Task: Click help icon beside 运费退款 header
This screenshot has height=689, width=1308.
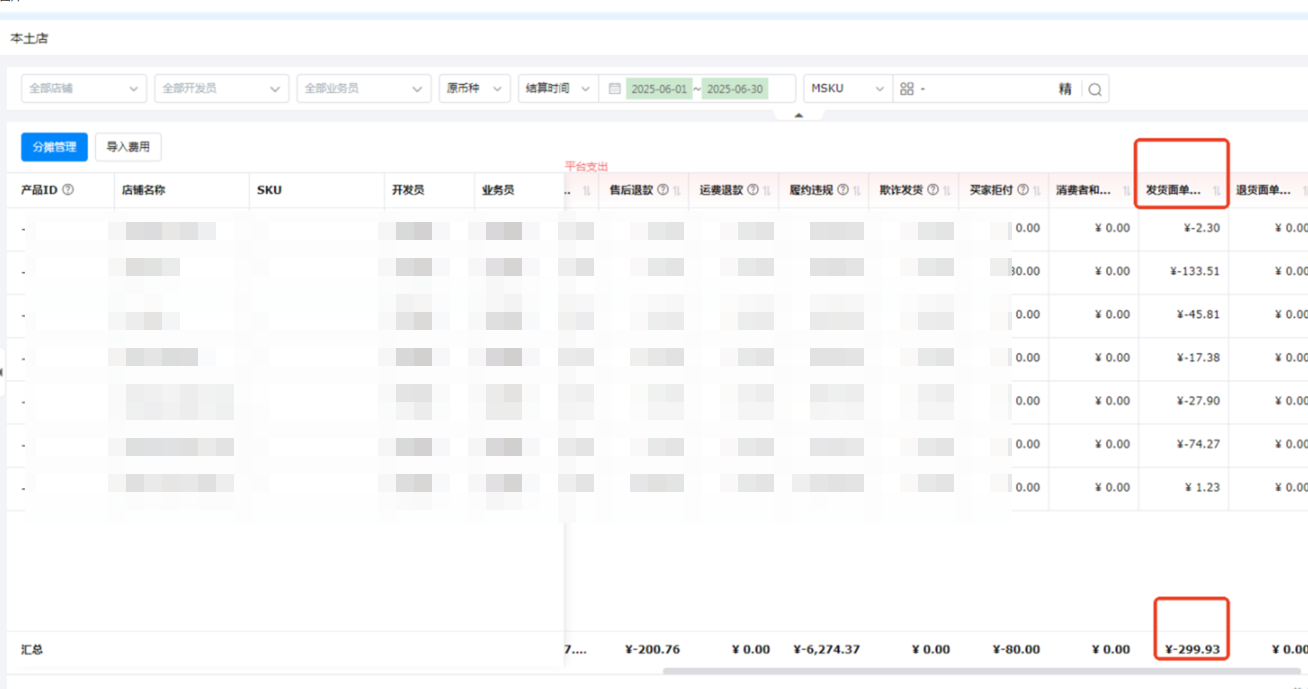Action: tap(753, 190)
